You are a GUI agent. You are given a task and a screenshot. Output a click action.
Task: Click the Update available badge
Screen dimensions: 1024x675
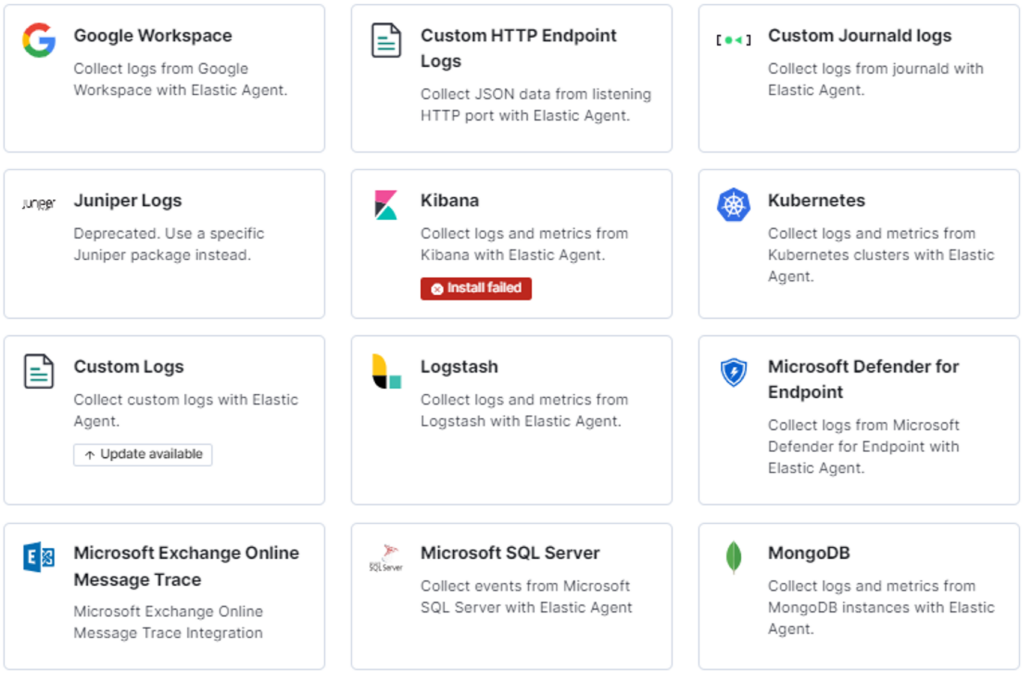143,454
